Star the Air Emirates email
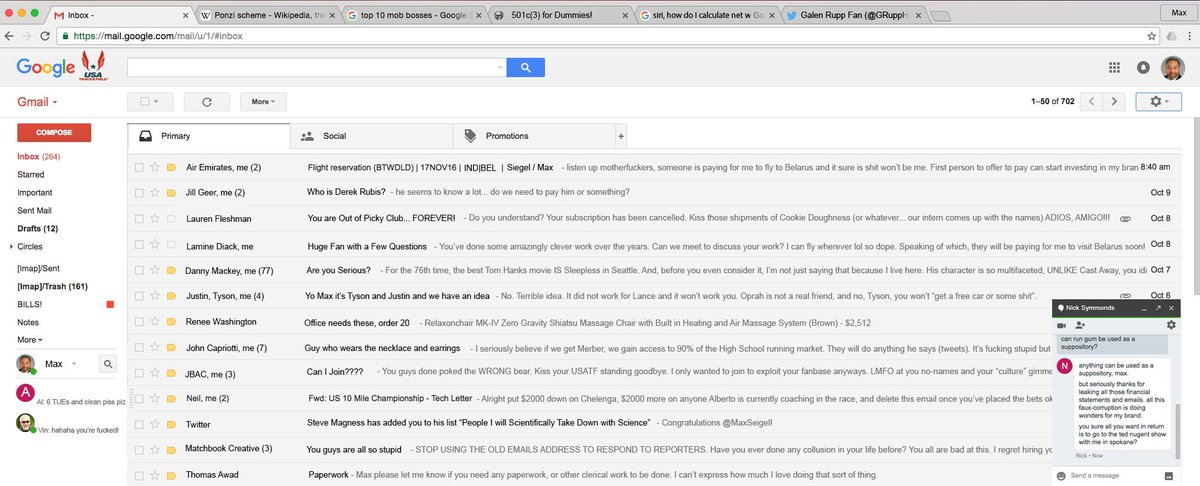 [155, 167]
